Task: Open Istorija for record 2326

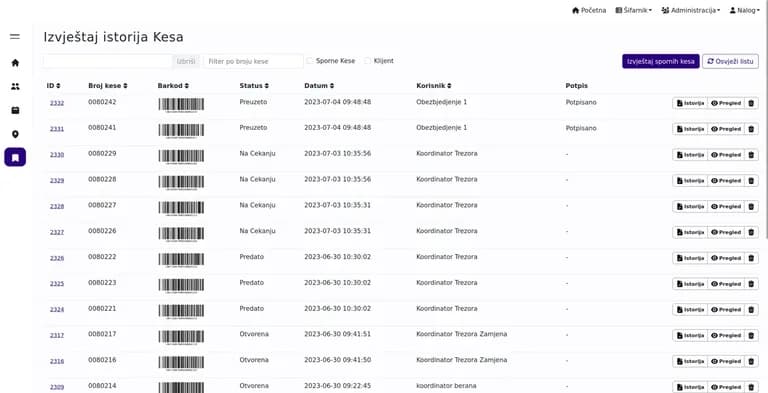Action: (690, 258)
